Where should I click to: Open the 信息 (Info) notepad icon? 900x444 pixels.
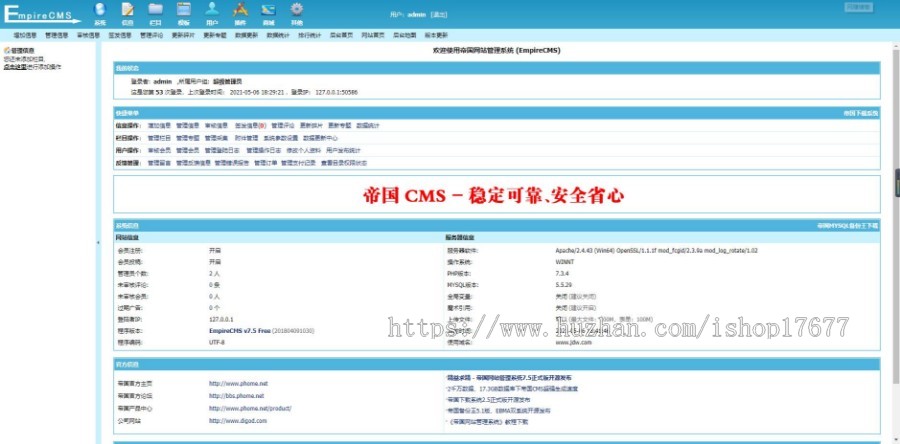click(x=127, y=10)
